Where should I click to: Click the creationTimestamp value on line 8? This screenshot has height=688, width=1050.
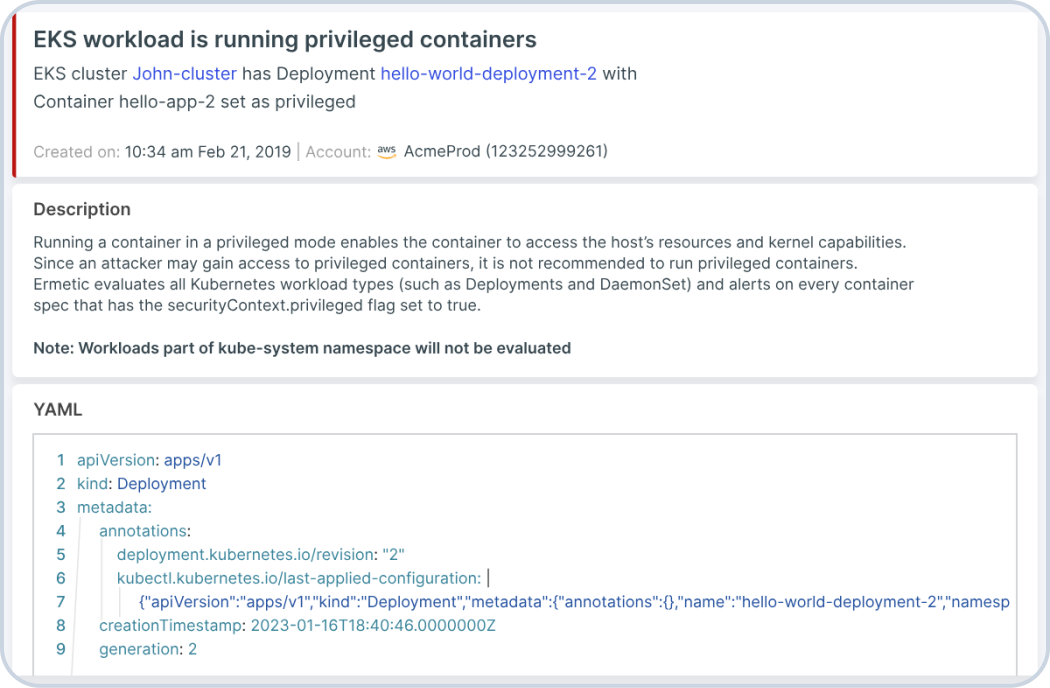pos(373,626)
